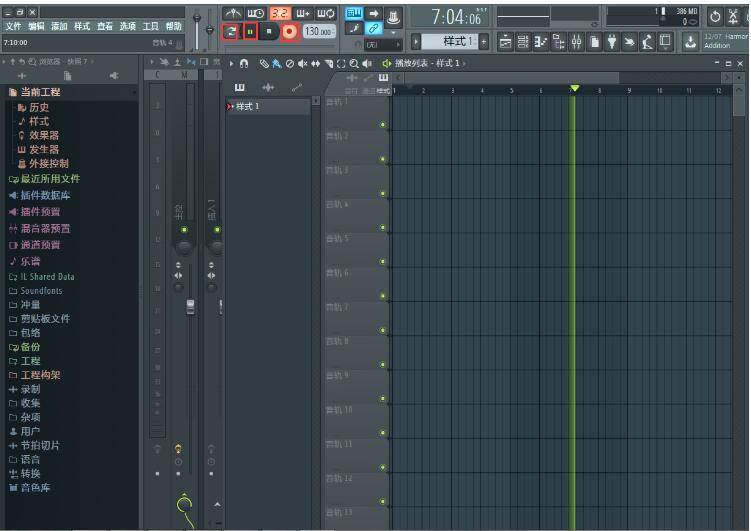
Task: Toggle the overdub/blend recording icon
Action: [303, 13]
